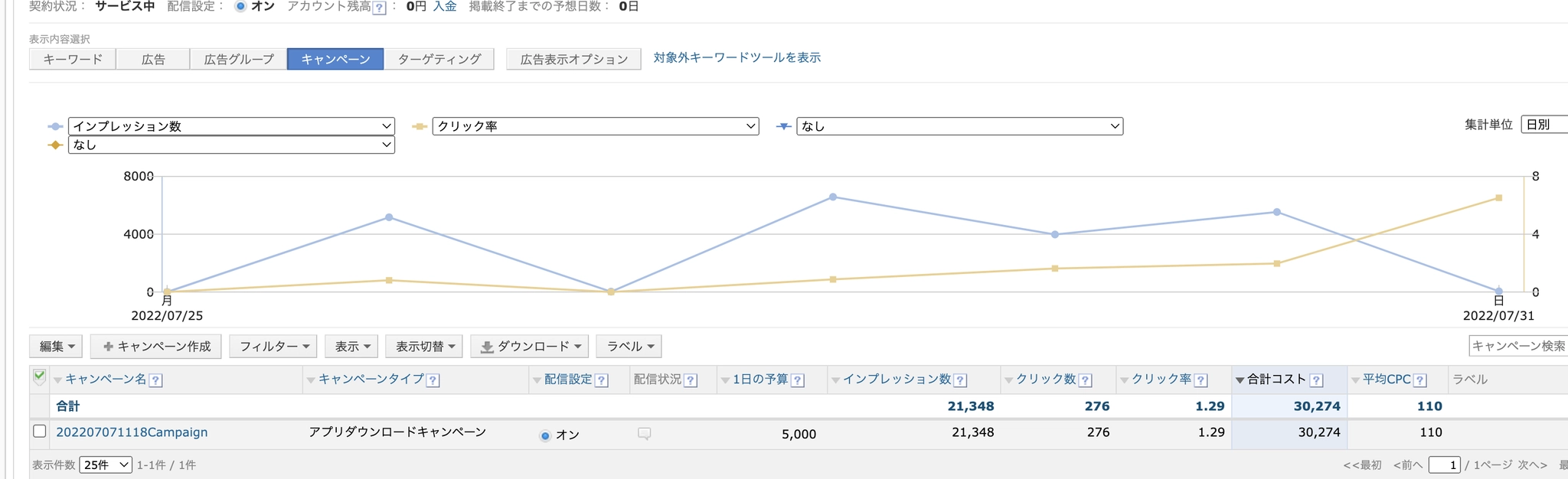The height and width of the screenshot is (479, 1568).
Task: Click help icon next to 合計コスト
Action: [x=1316, y=380]
